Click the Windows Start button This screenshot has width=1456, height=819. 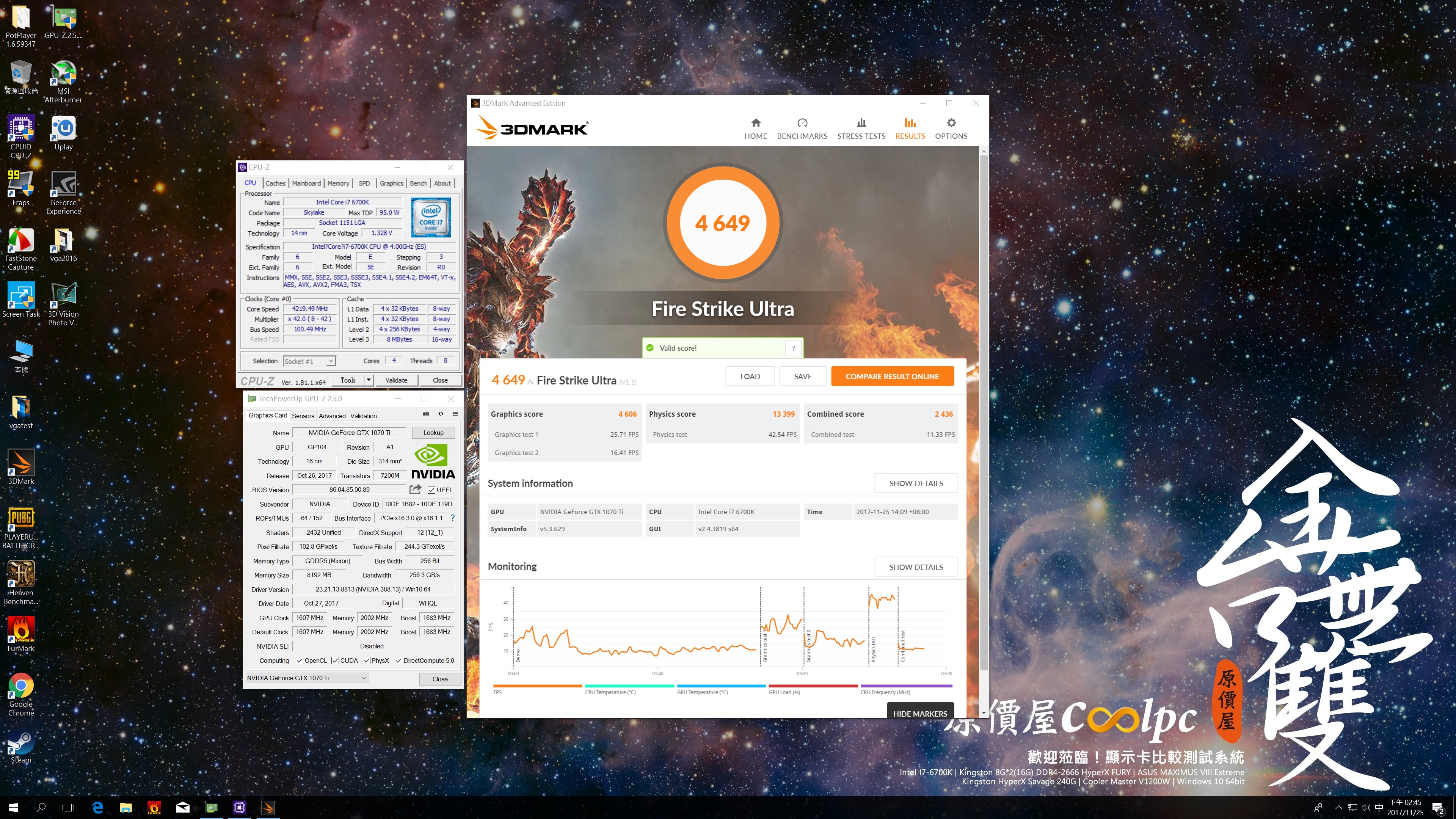(14, 808)
